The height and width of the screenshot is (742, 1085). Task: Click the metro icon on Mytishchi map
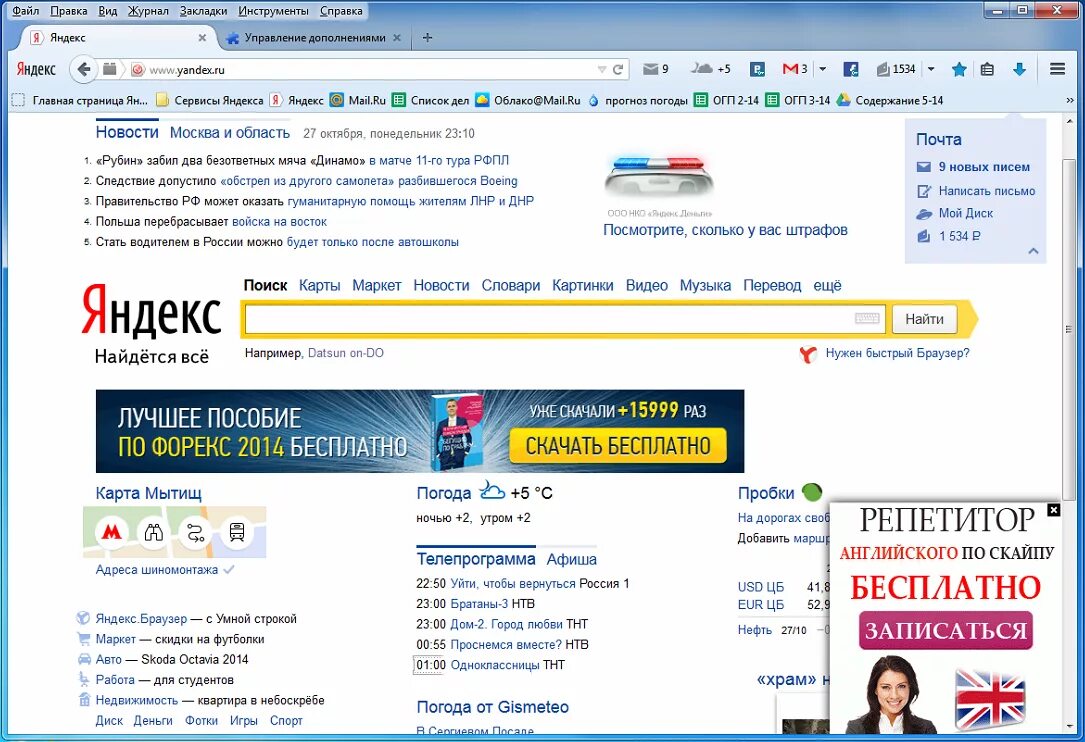point(112,532)
